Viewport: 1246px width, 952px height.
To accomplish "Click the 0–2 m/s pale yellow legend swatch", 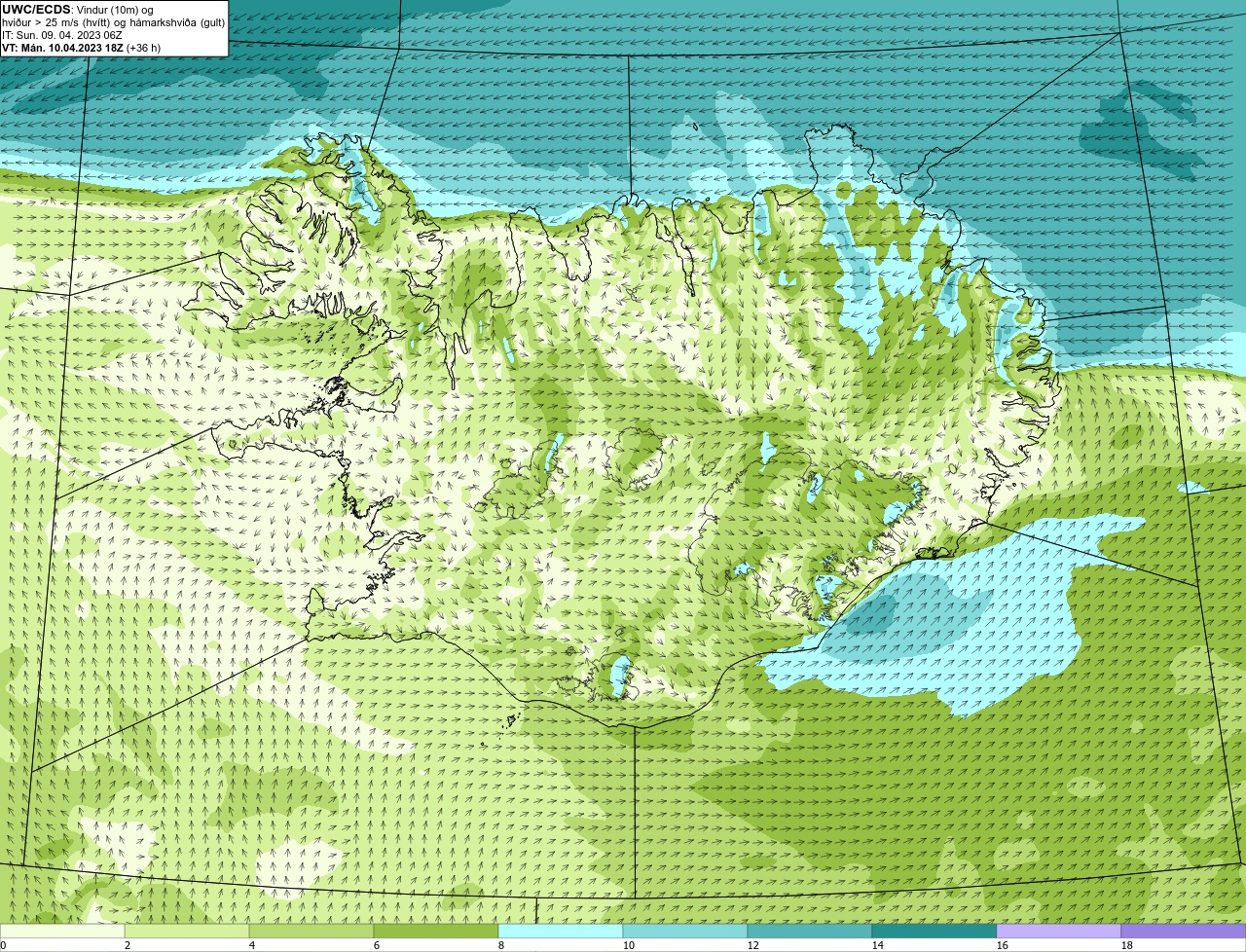I will pyautogui.click(x=62, y=931).
